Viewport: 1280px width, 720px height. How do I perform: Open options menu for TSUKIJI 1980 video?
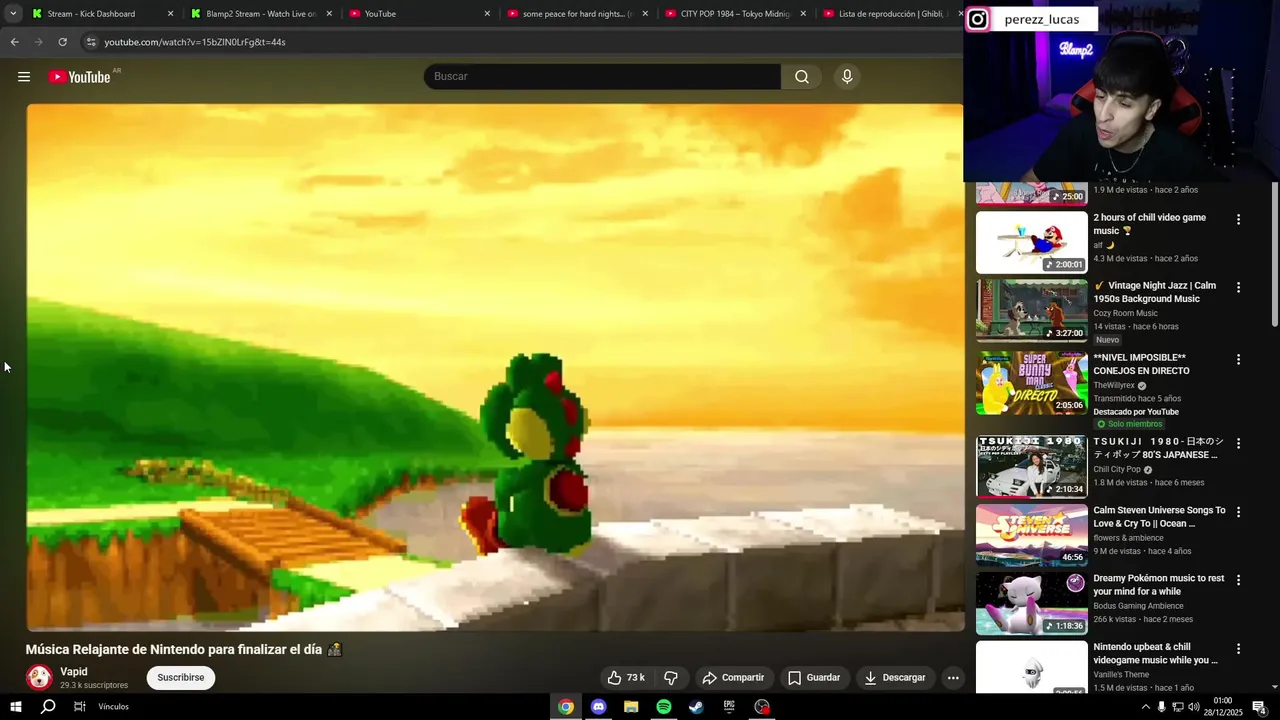[1238, 443]
